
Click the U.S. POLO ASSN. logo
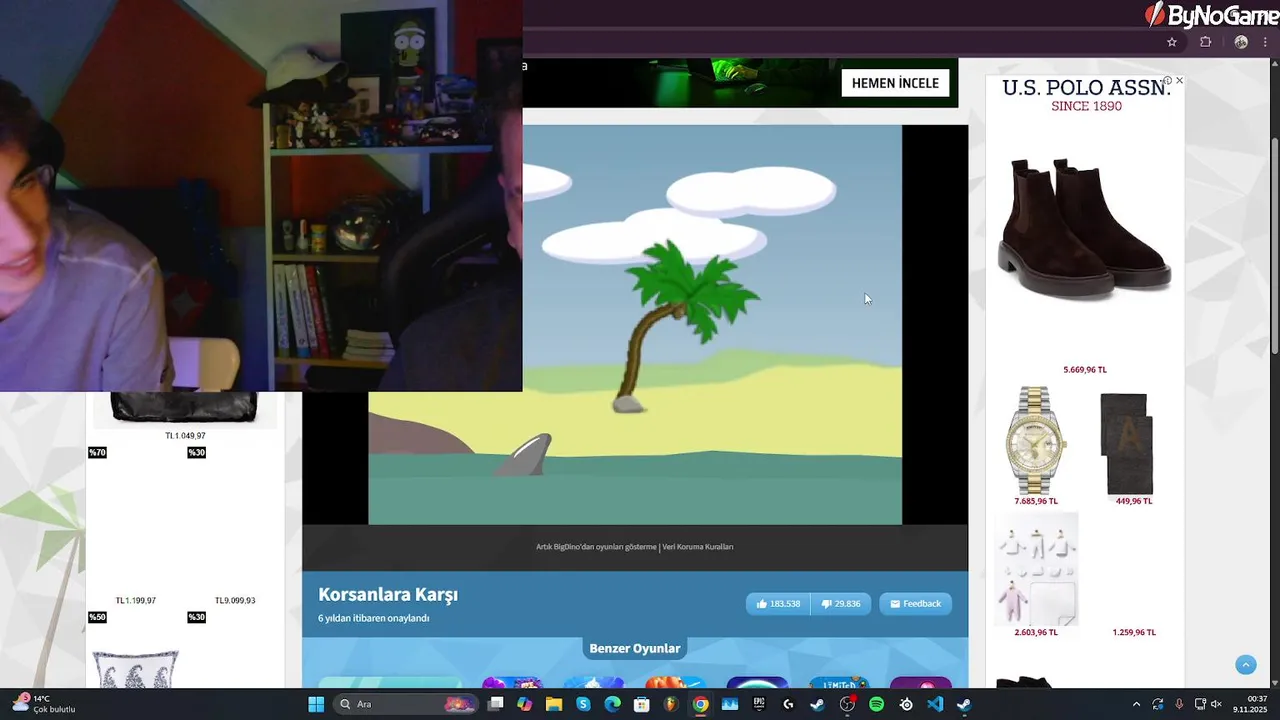1086,94
